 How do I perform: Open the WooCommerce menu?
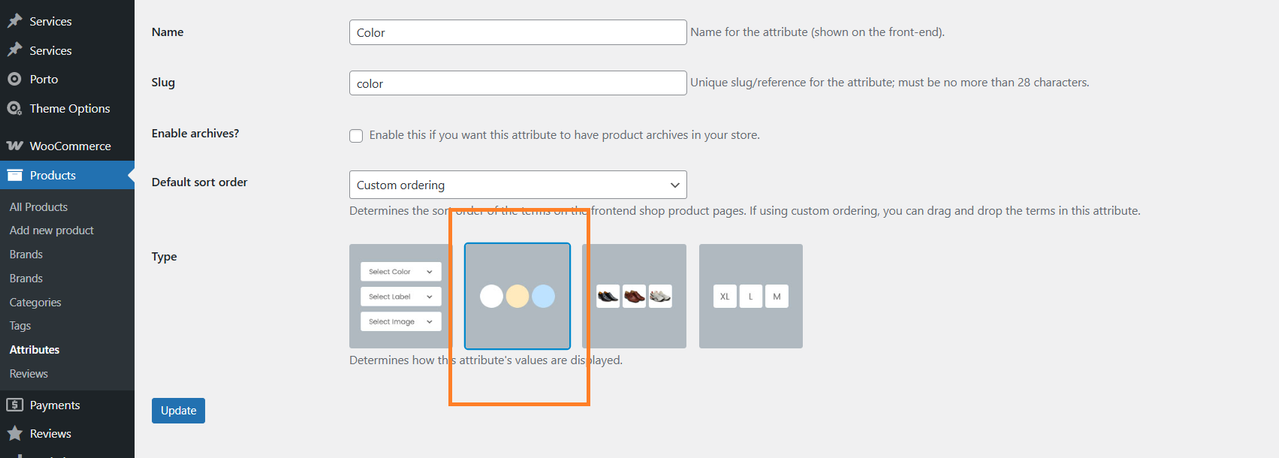click(67, 146)
